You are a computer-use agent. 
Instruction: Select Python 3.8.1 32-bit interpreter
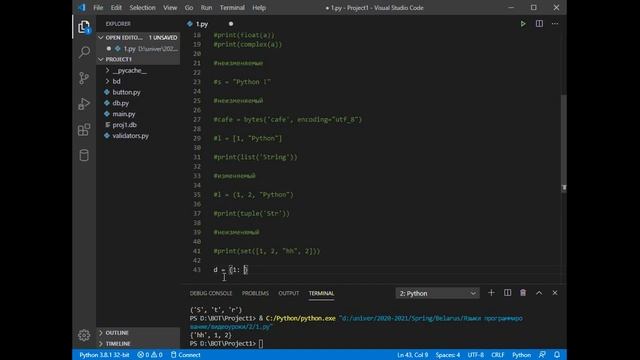(104, 355)
